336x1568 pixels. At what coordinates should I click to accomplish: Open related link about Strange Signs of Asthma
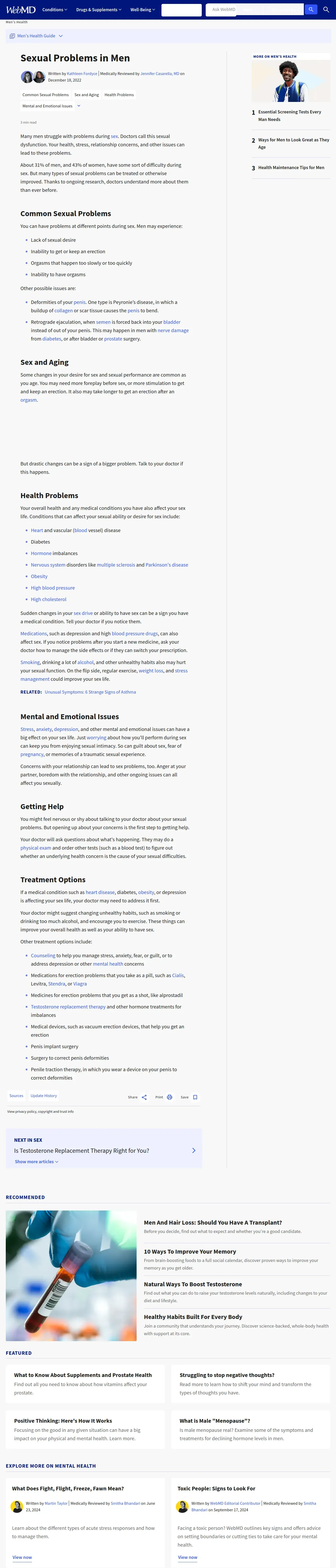(90, 692)
